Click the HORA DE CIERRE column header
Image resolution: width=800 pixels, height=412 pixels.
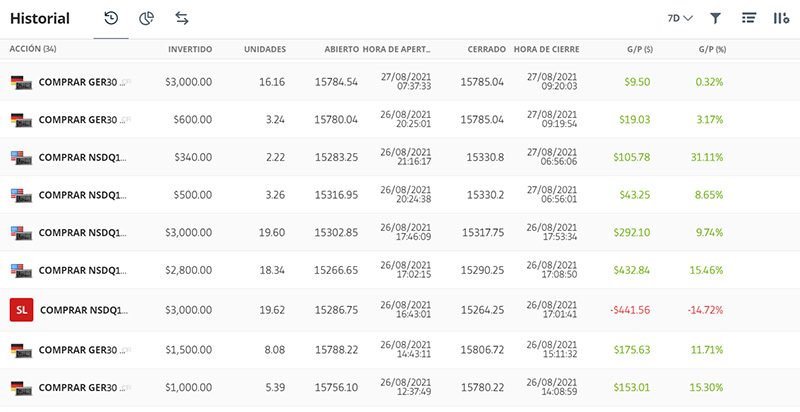[546, 49]
